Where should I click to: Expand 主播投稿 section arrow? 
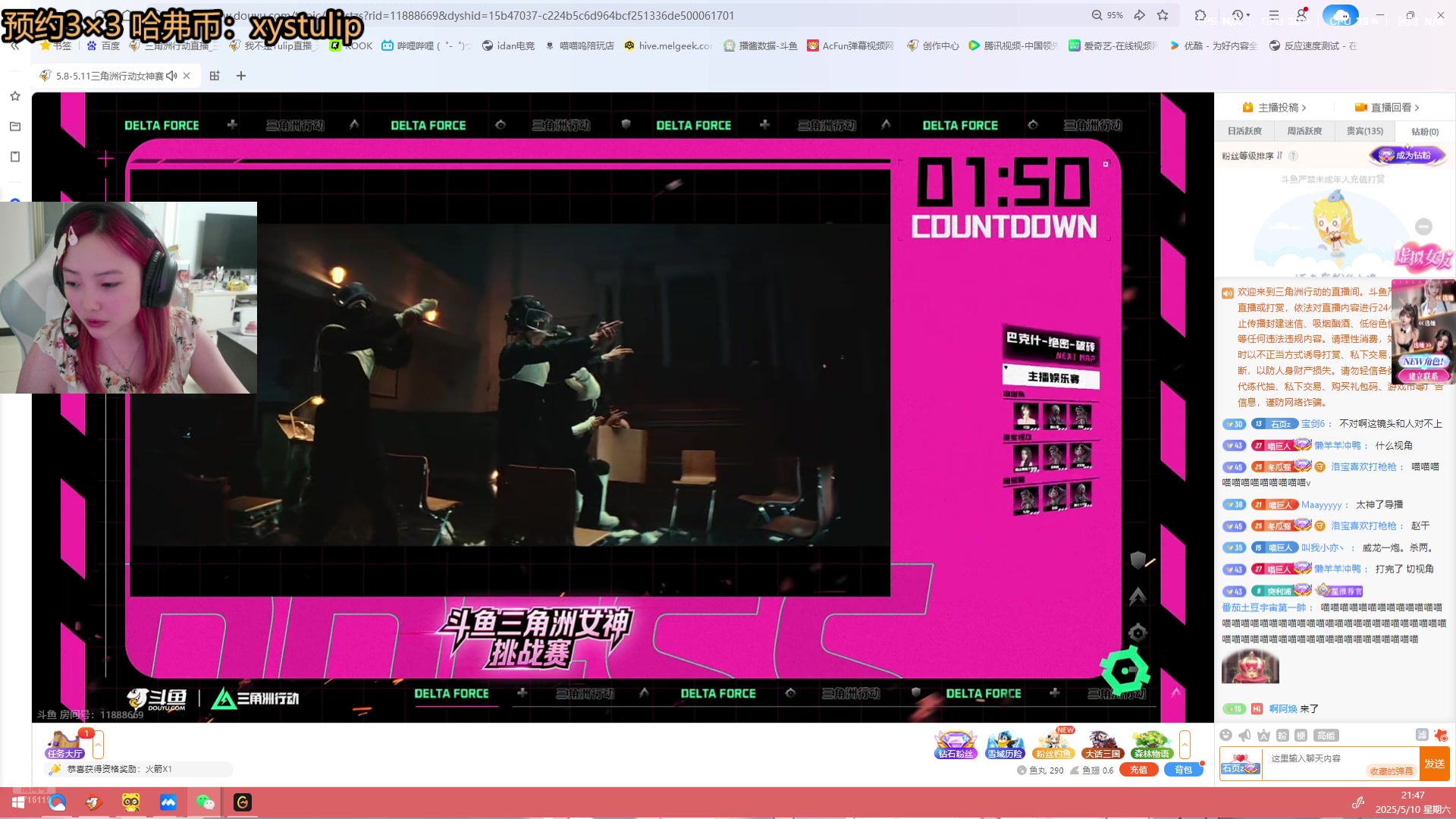1304,108
